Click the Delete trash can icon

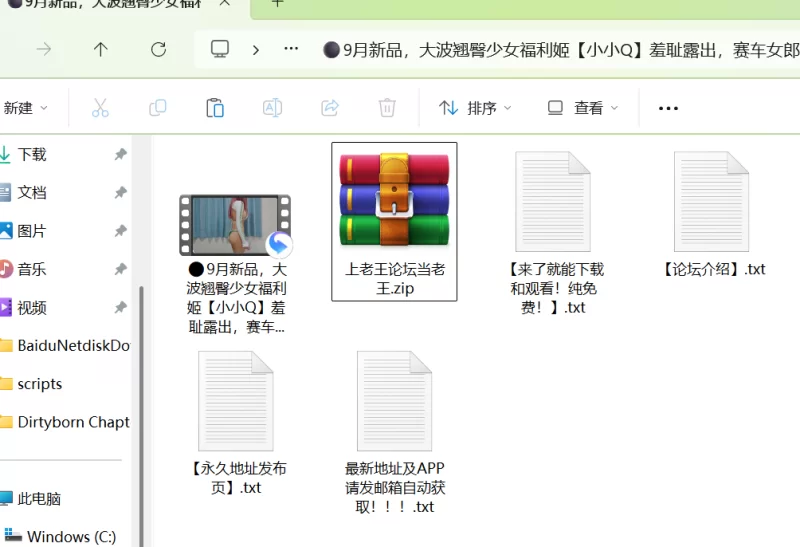click(387, 108)
